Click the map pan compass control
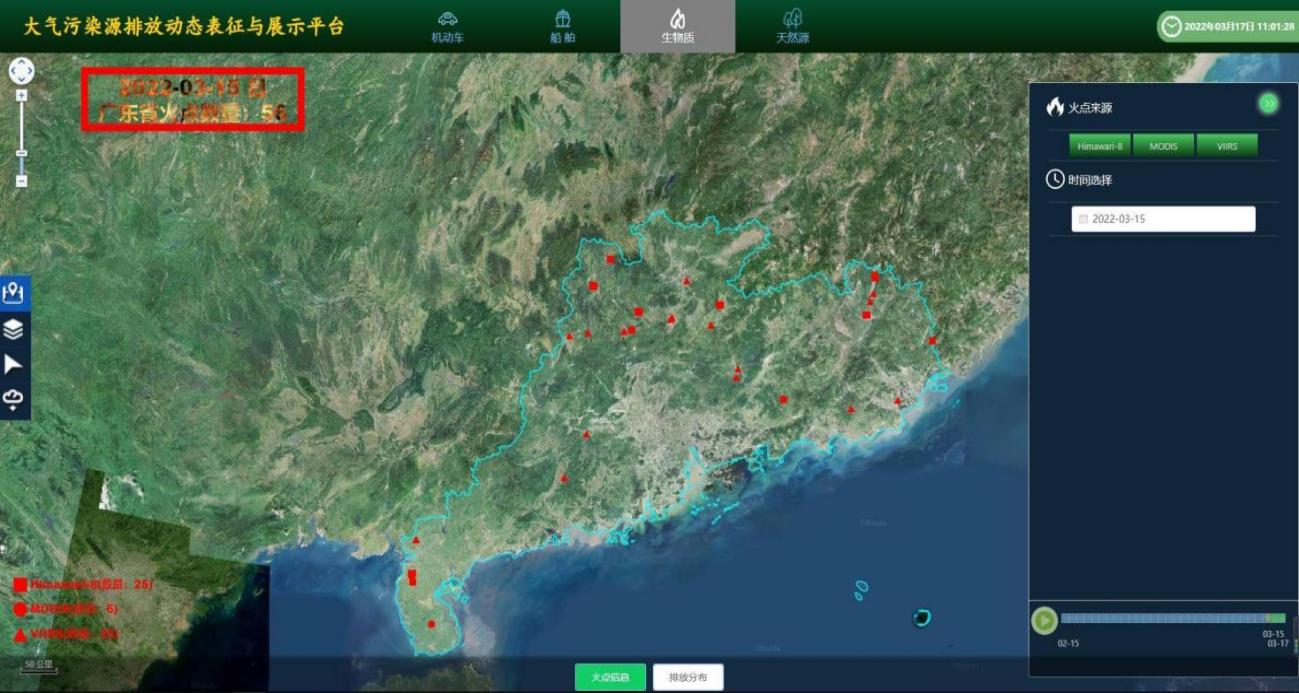1299x693 pixels. click(21, 70)
